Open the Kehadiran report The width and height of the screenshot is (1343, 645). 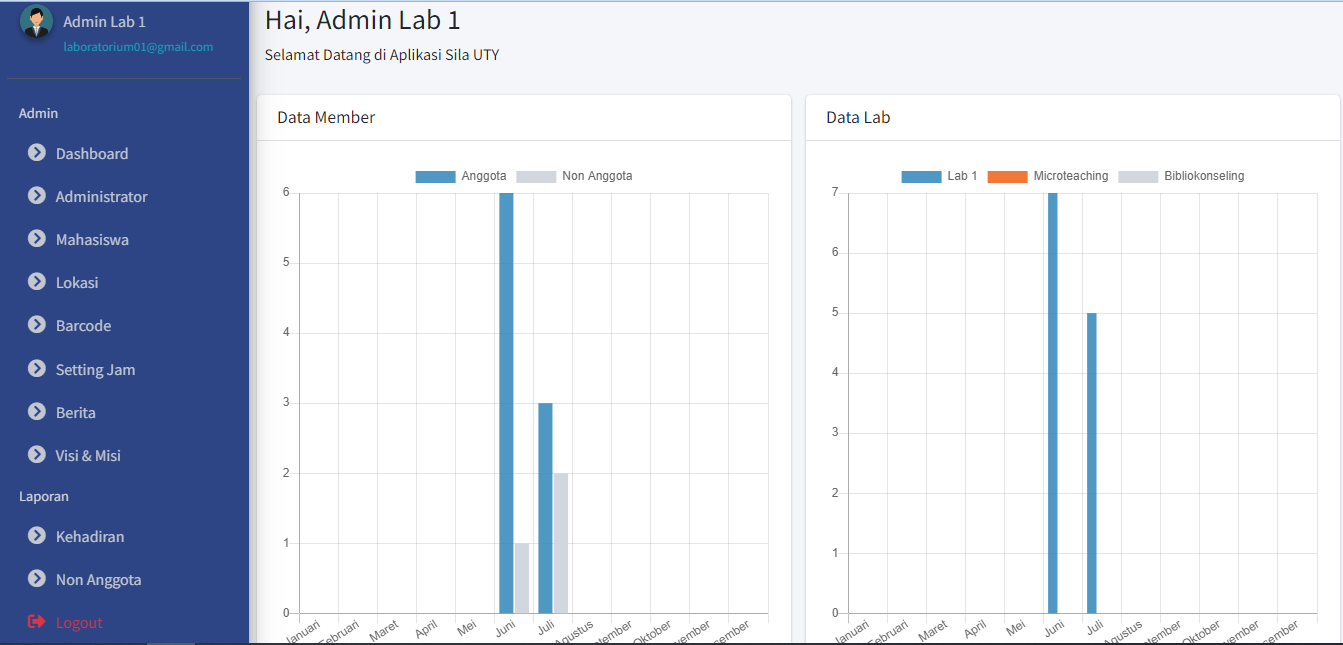[90, 536]
